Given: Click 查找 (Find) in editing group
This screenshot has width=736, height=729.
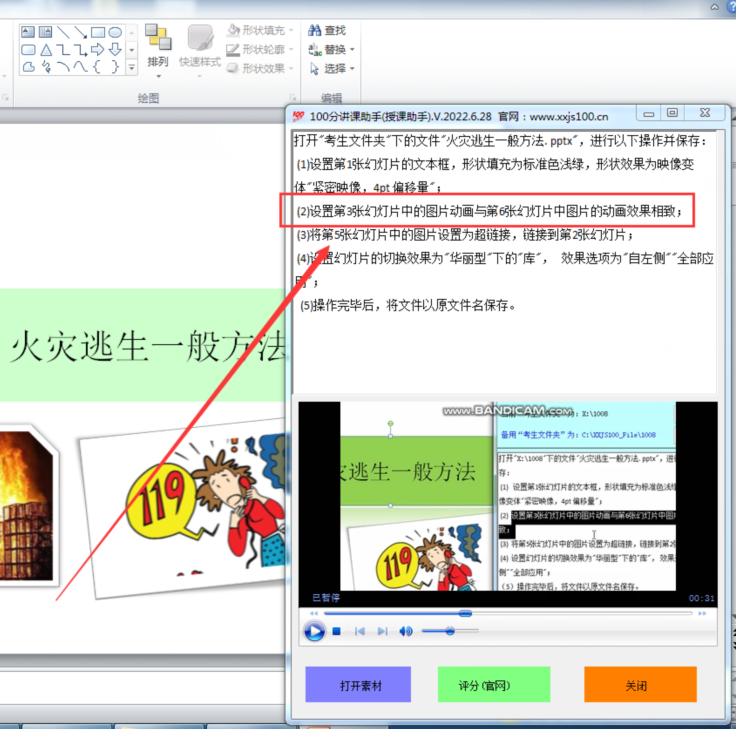Looking at the screenshot, I should 327,31.
